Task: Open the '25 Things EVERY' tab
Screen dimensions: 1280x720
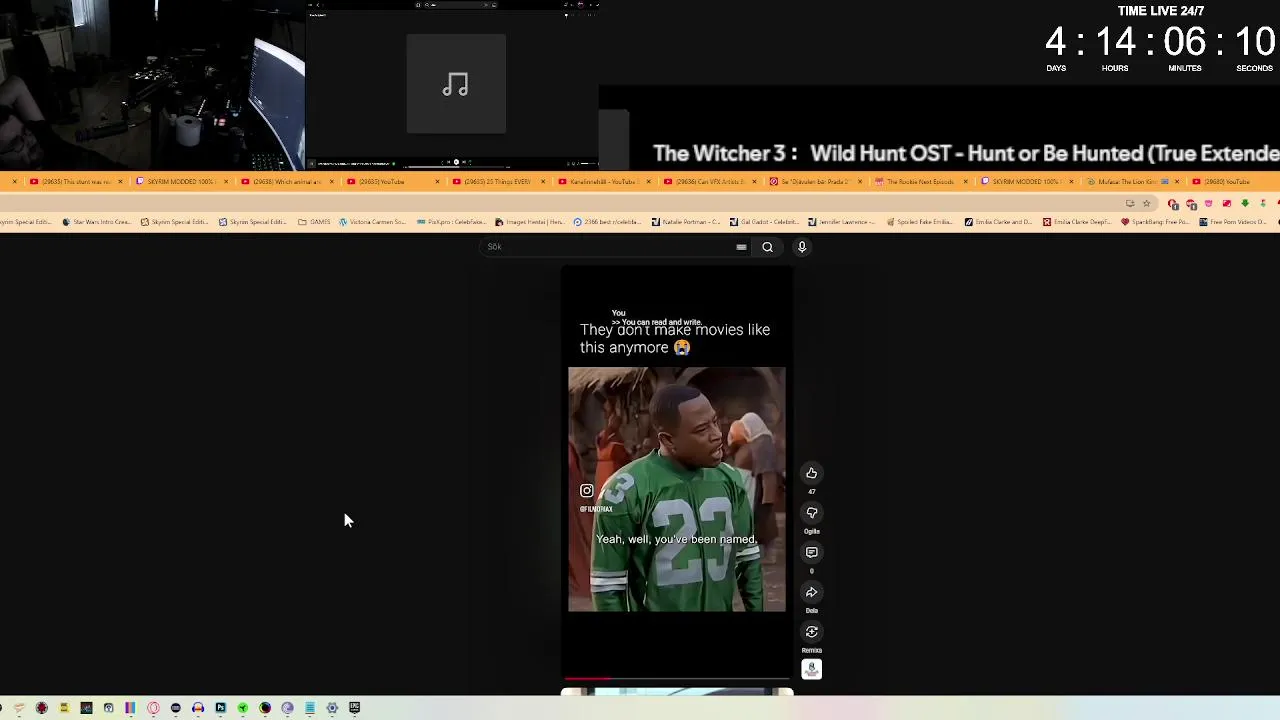Action: tap(496, 182)
